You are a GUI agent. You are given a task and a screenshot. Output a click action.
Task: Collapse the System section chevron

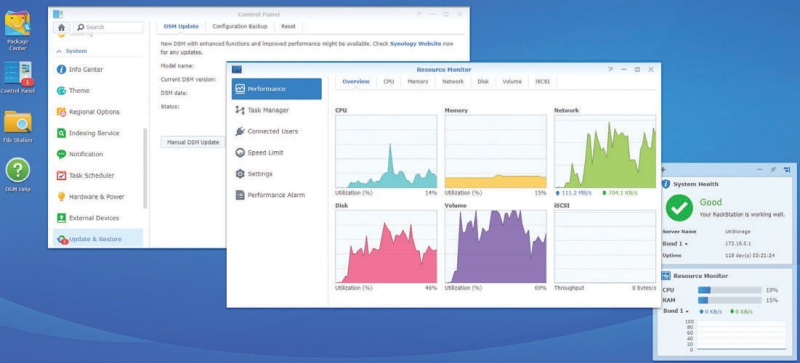click(59, 52)
